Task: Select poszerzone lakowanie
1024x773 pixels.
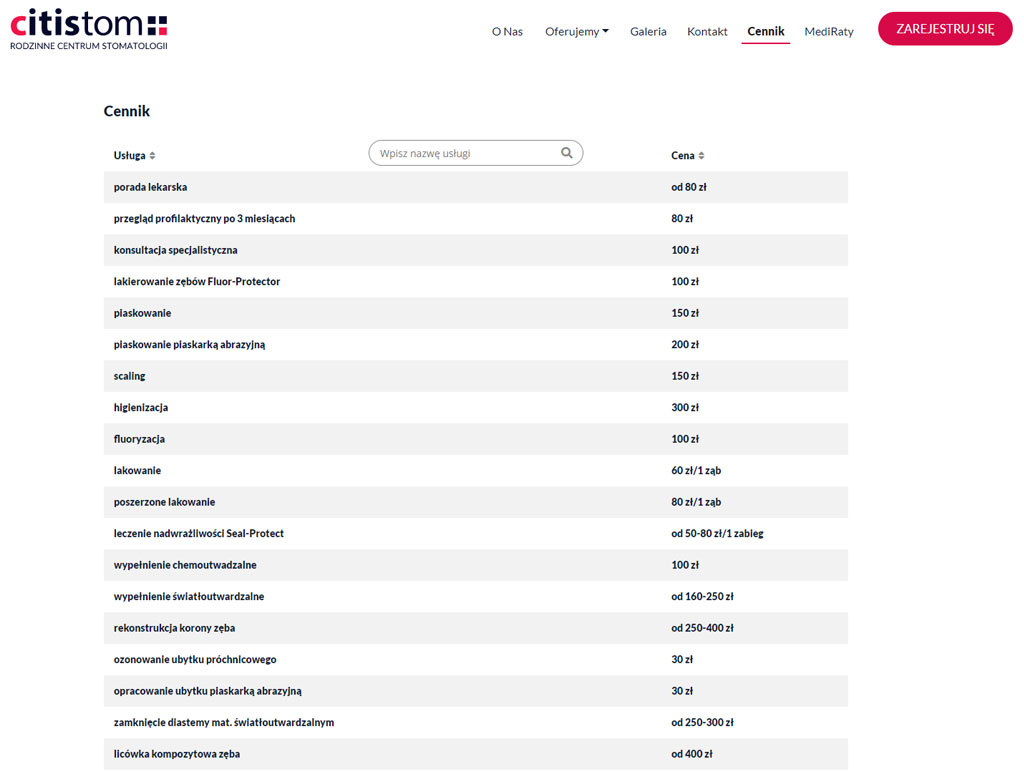Action: pyautogui.click(x=165, y=502)
